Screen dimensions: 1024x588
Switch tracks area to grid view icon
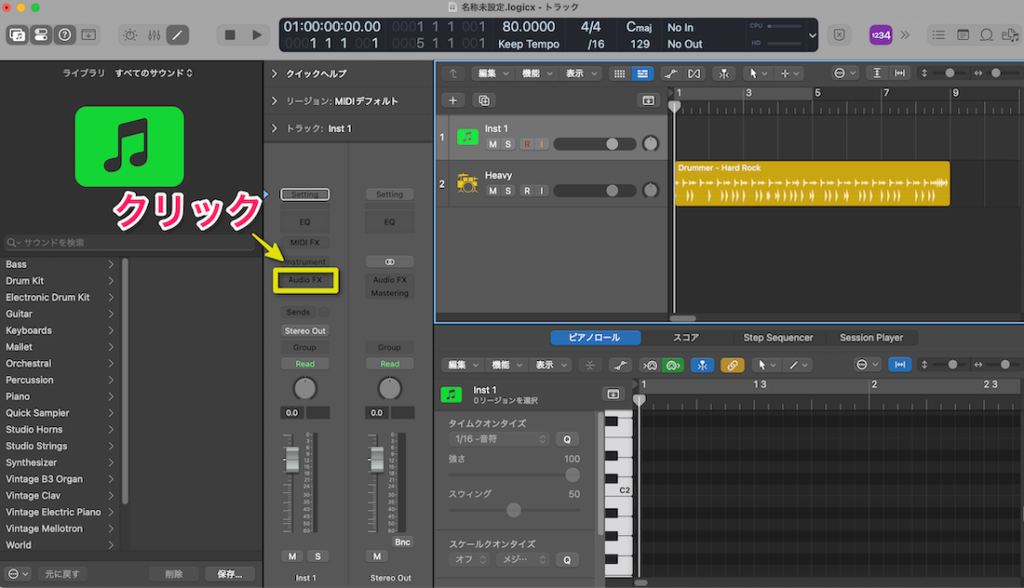(619, 74)
